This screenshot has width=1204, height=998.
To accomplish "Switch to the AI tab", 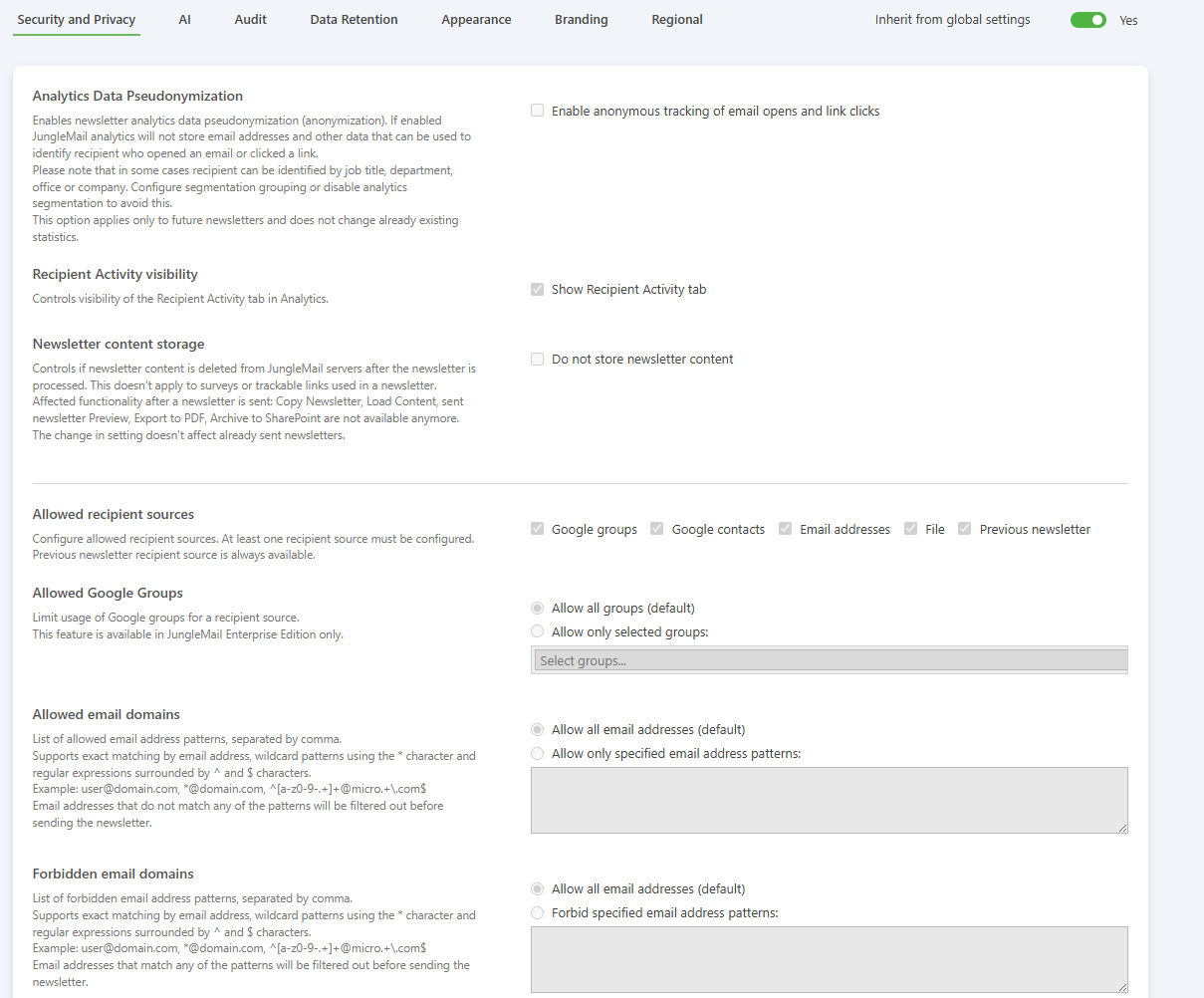I will point(184,19).
